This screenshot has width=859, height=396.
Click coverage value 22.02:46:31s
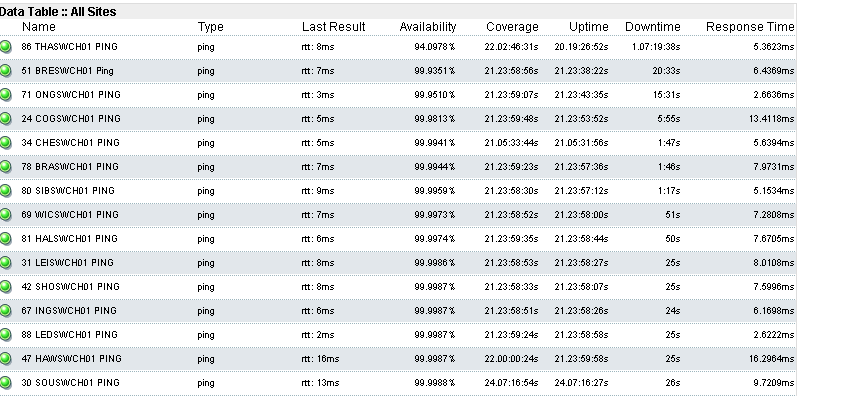coord(511,47)
